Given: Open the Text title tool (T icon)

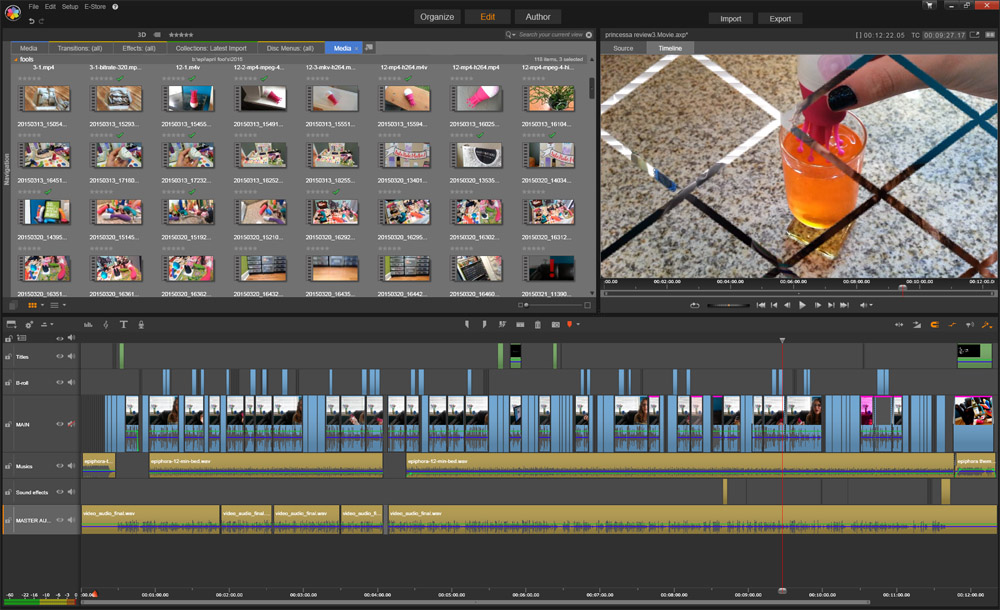Looking at the screenshot, I should (x=124, y=325).
